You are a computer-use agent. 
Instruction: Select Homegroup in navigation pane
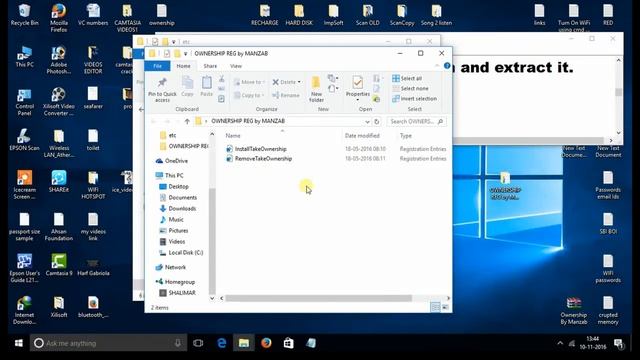coord(180,282)
